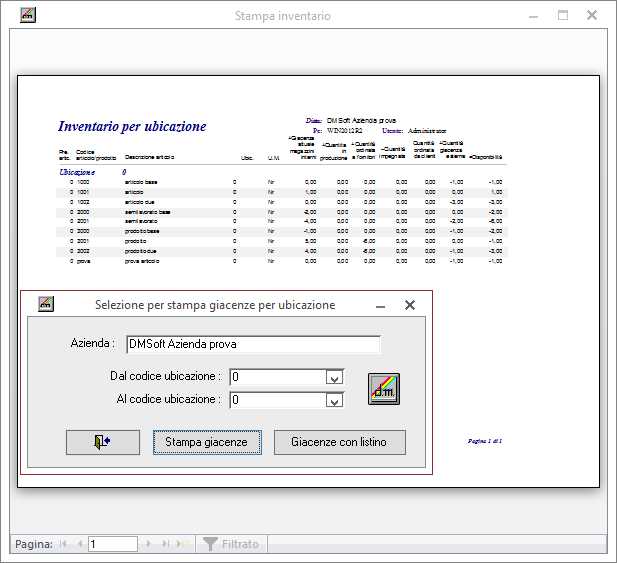This screenshot has height=563, width=617.
Task: Click the DMSoft Azienda prova text in report header
Action: coord(361,120)
